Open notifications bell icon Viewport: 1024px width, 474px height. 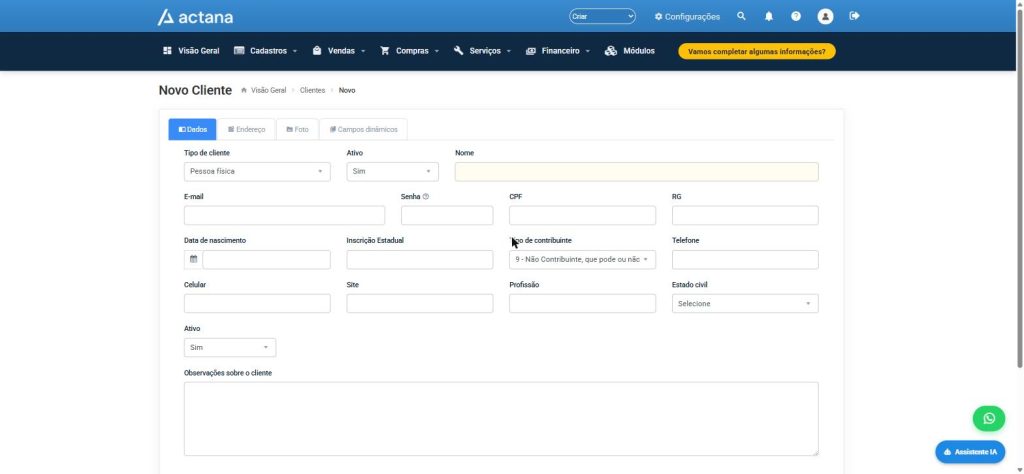(769, 16)
